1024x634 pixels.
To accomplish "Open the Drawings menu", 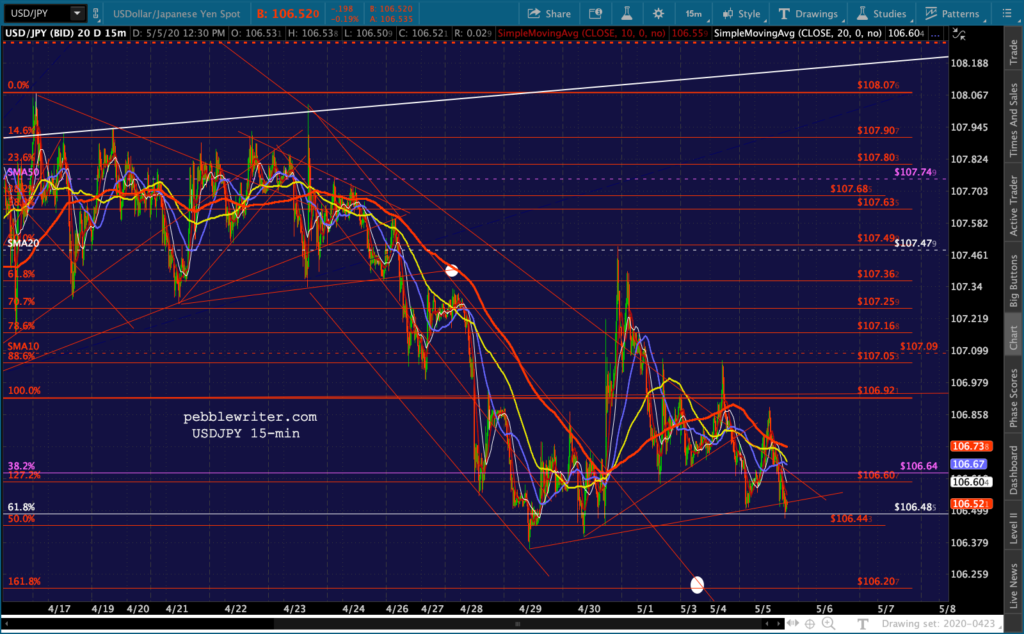I will (x=809, y=13).
